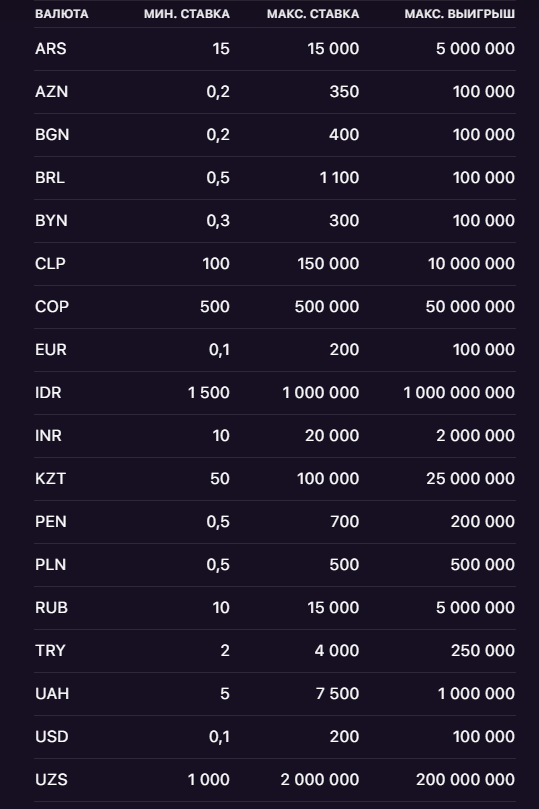Click KZT max win 25 000 000

470,479
